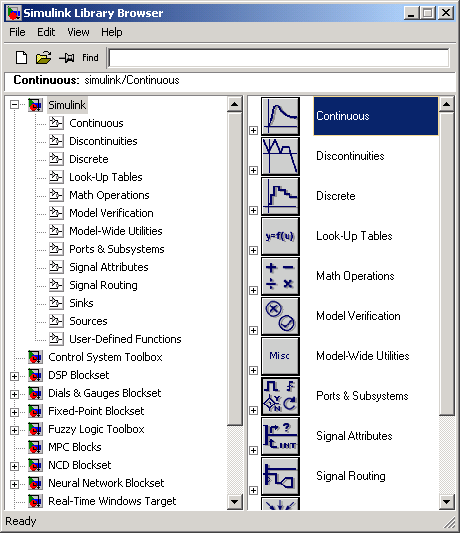Click the Continuous library block icon in right pane
460x533 pixels.
280,116
